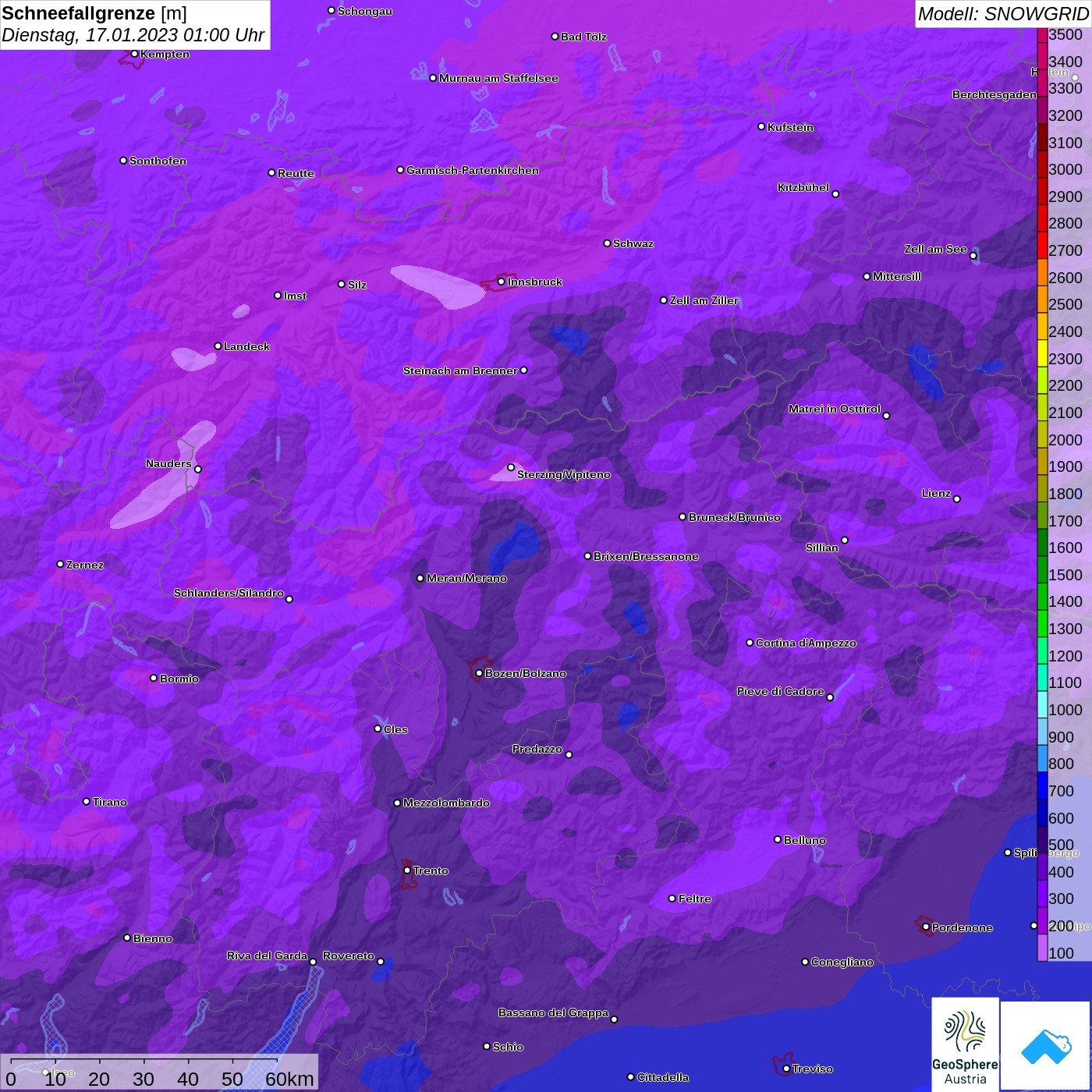The width and height of the screenshot is (1092, 1092).
Task: Select the Kempten city marker
Action: click(x=134, y=54)
